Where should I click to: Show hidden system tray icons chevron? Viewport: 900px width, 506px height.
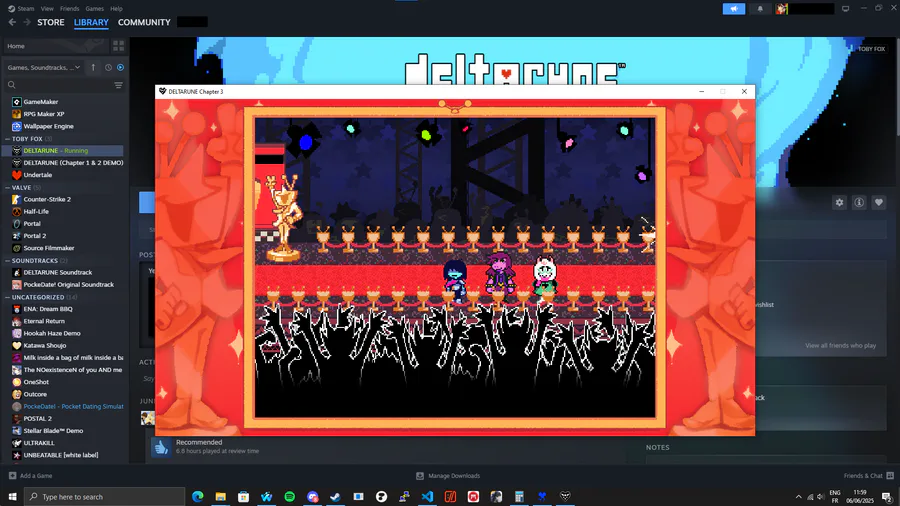(798, 497)
